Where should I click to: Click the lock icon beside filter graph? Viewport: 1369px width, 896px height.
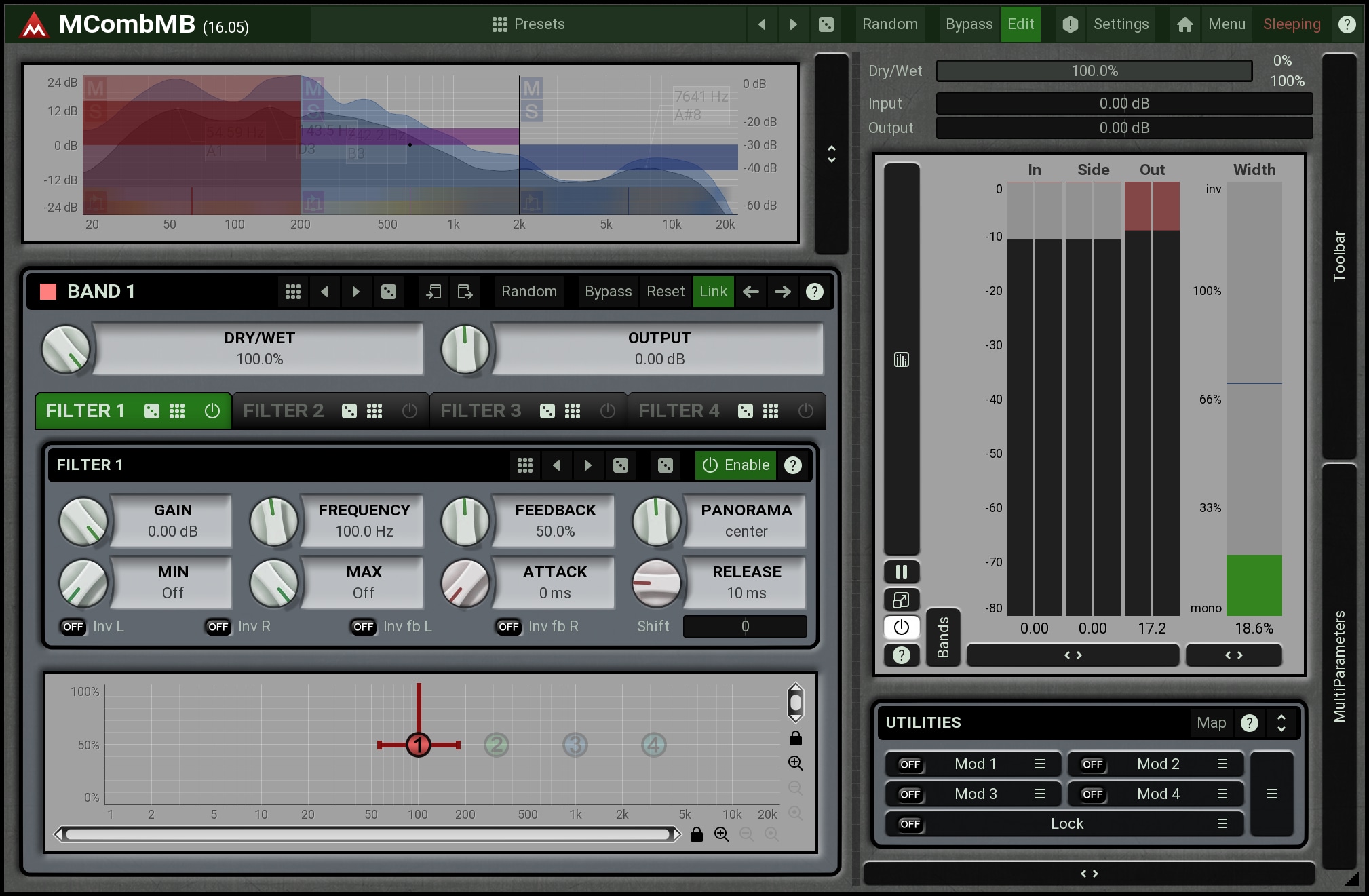tap(795, 738)
